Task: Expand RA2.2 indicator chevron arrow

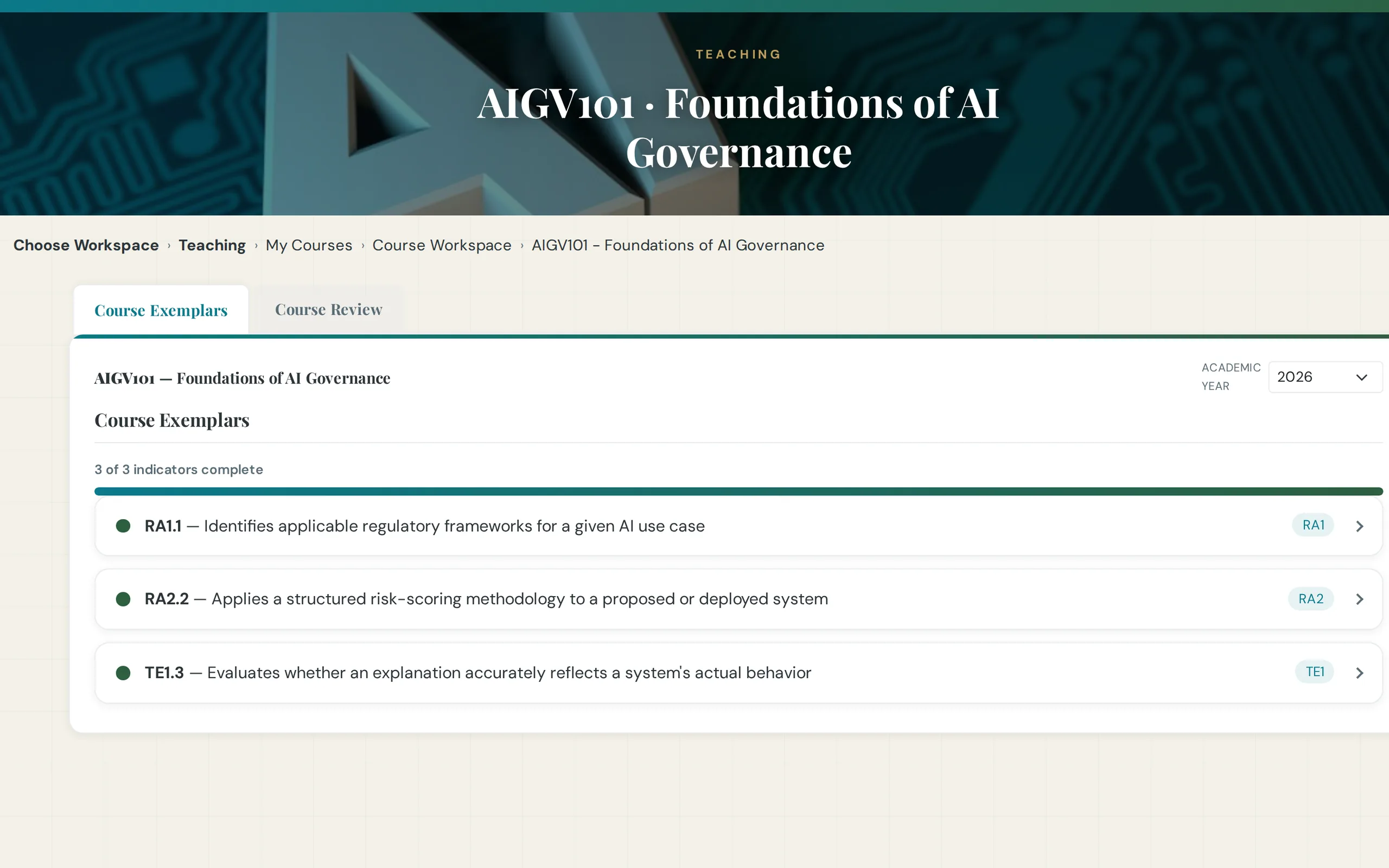Action: (x=1359, y=599)
